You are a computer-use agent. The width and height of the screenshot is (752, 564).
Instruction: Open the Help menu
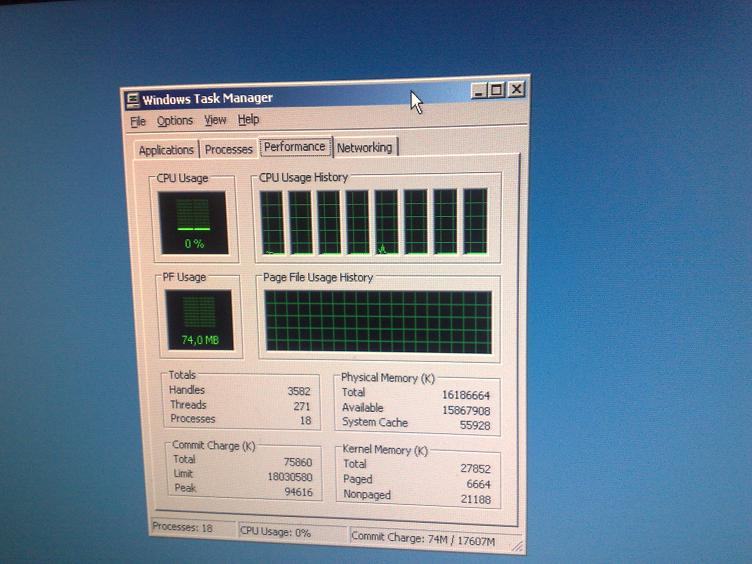point(248,119)
